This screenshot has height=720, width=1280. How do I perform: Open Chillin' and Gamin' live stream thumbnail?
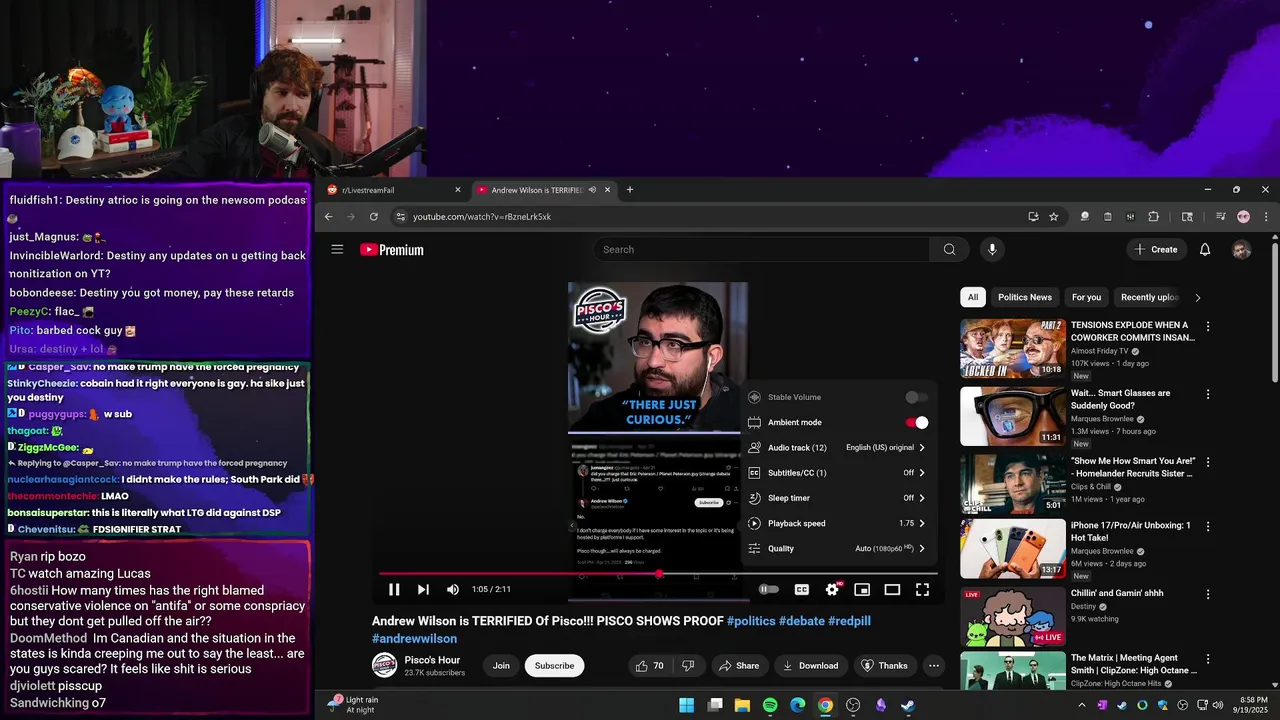1013,616
